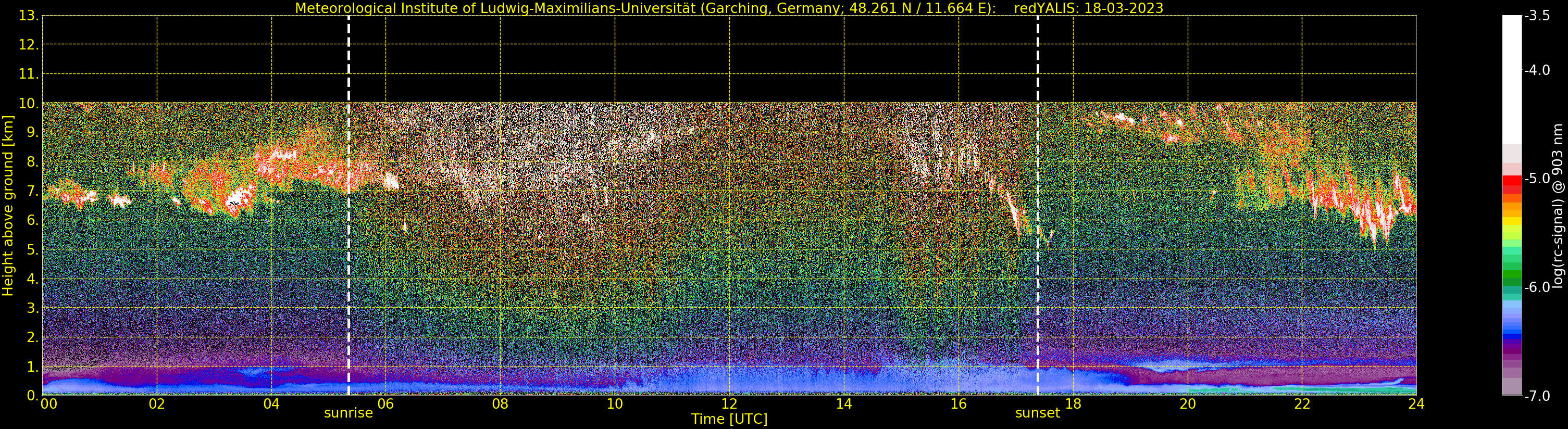Click the '04' time axis tick
The width and height of the screenshot is (1568, 429).
[x=271, y=404]
